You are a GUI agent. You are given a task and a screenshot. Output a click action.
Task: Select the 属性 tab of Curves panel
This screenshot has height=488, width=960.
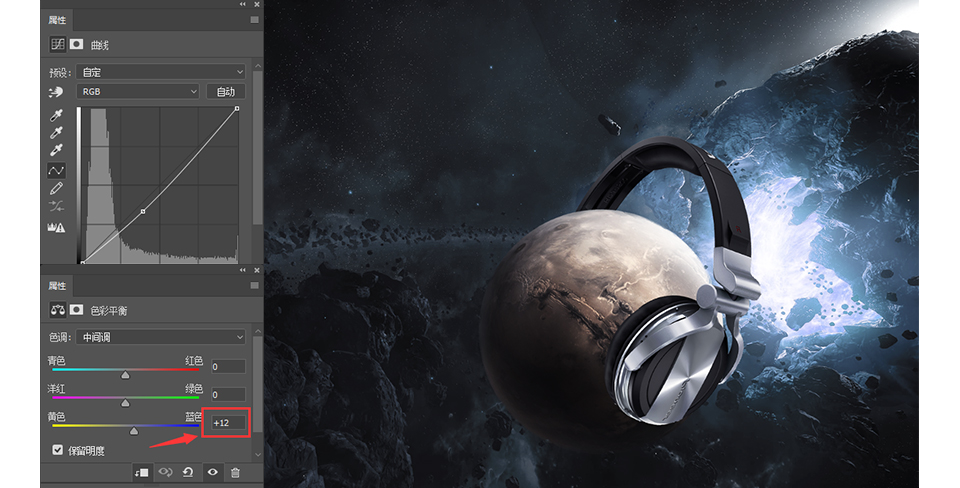(57, 20)
